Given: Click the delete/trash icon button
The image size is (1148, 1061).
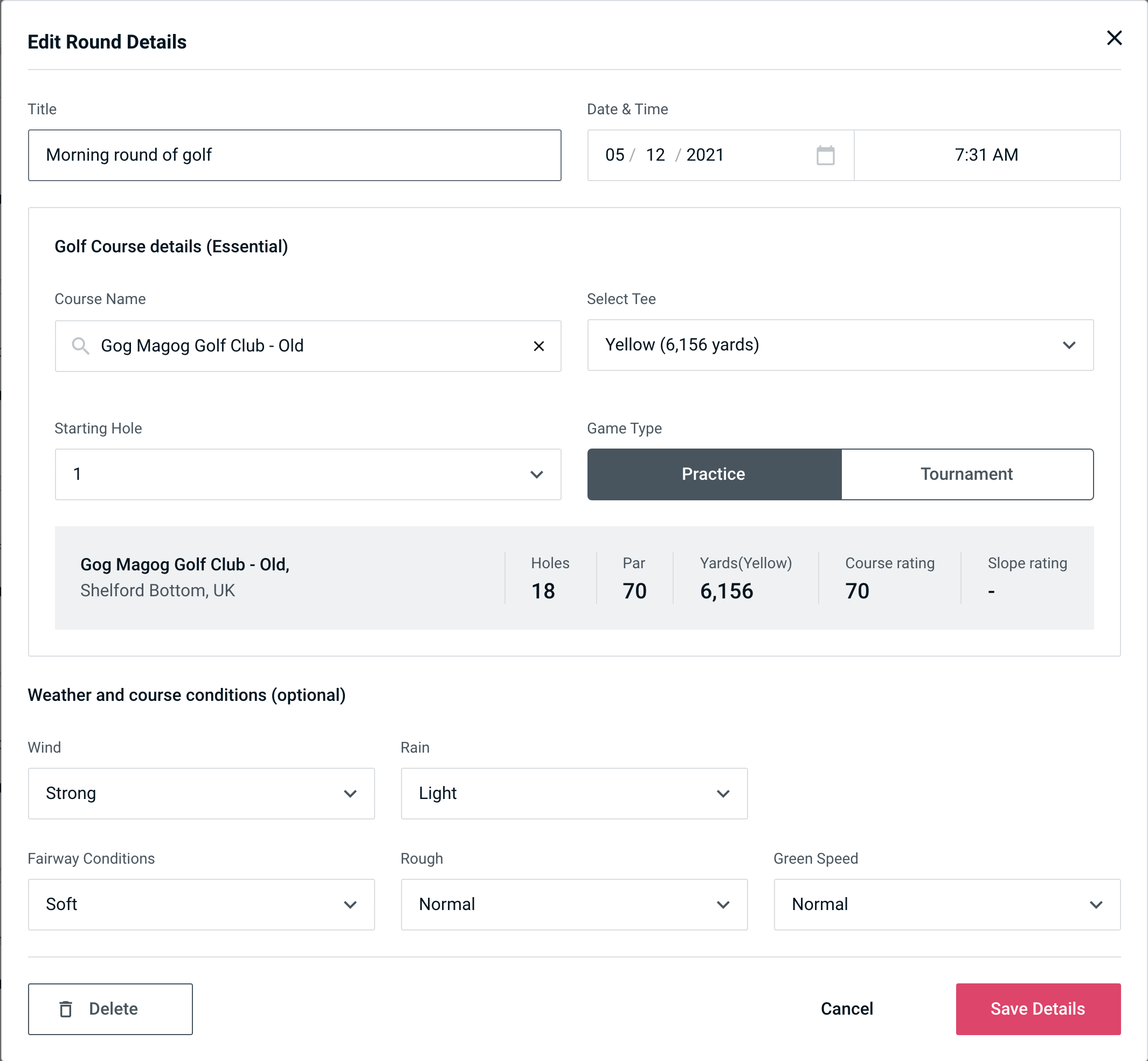Looking at the screenshot, I should click(67, 1009).
